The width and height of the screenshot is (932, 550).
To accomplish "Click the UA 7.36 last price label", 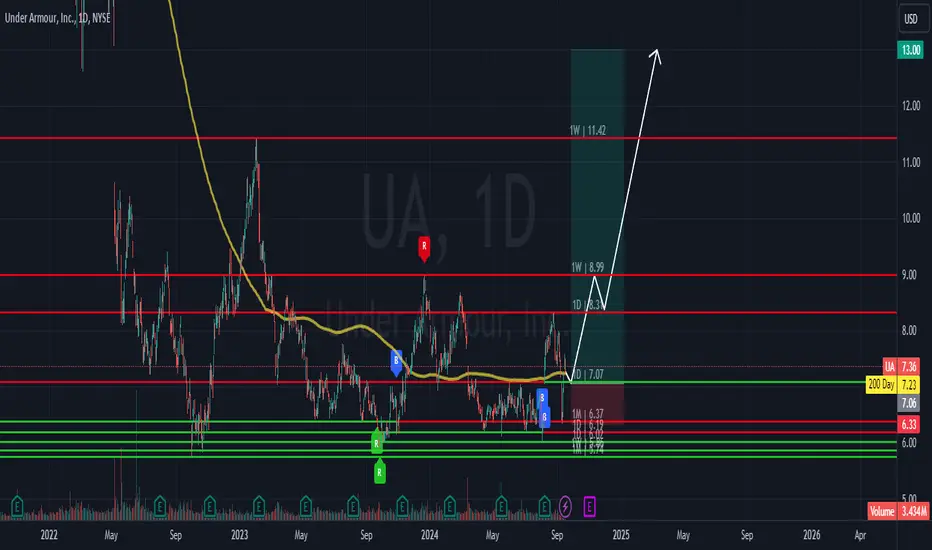I will tap(899, 366).
